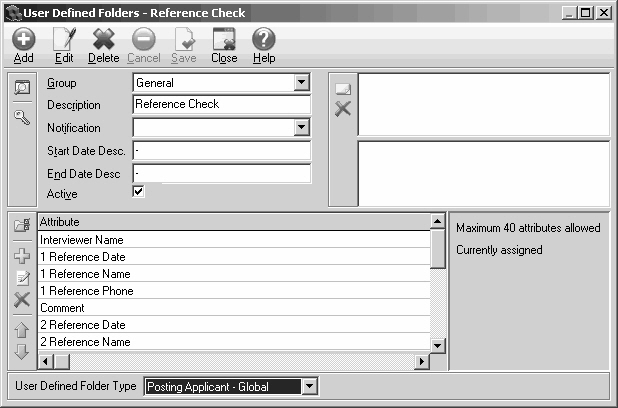Click the search icon above the key
618x408 pixels.
point(21,88)
